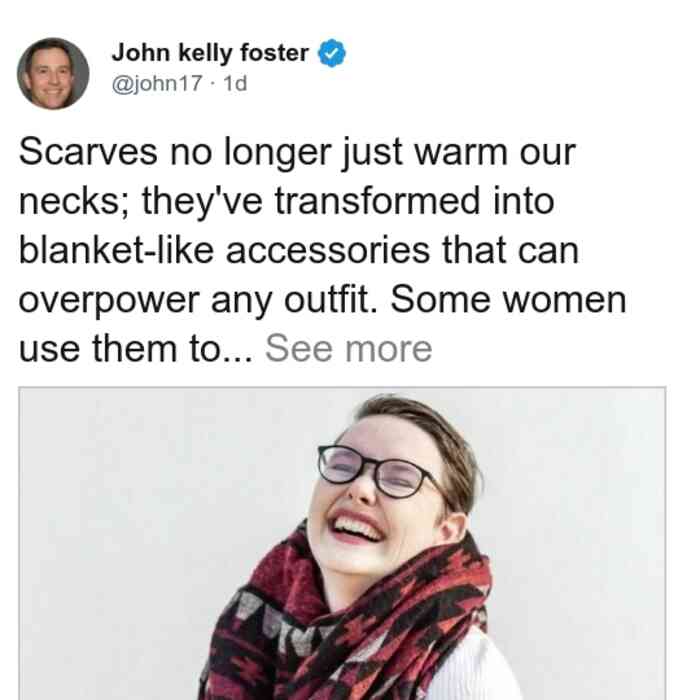Image resolution: width=700 pixels, height=700 pixels.
Task: Click the blue verified checkmark badge
Action: (331, 53)
